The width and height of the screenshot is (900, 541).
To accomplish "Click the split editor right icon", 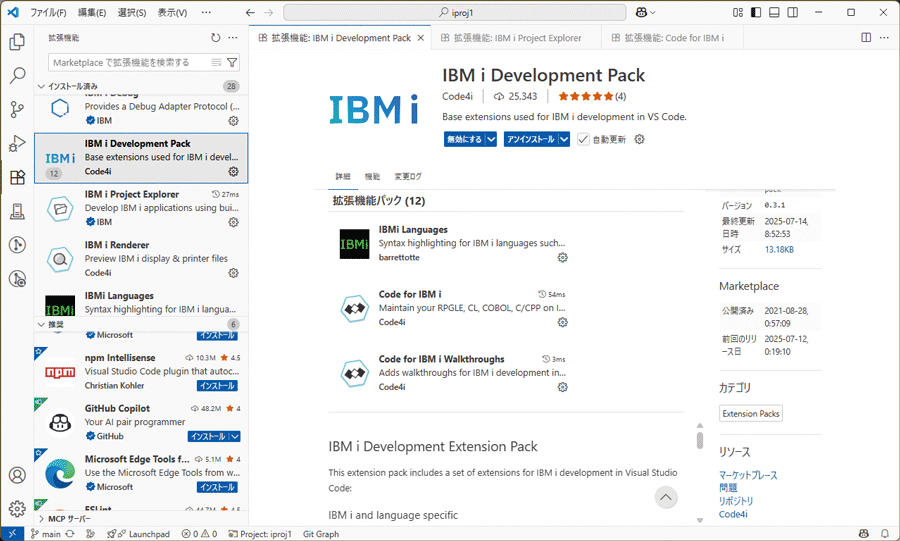I will click(x=866, y=38).
